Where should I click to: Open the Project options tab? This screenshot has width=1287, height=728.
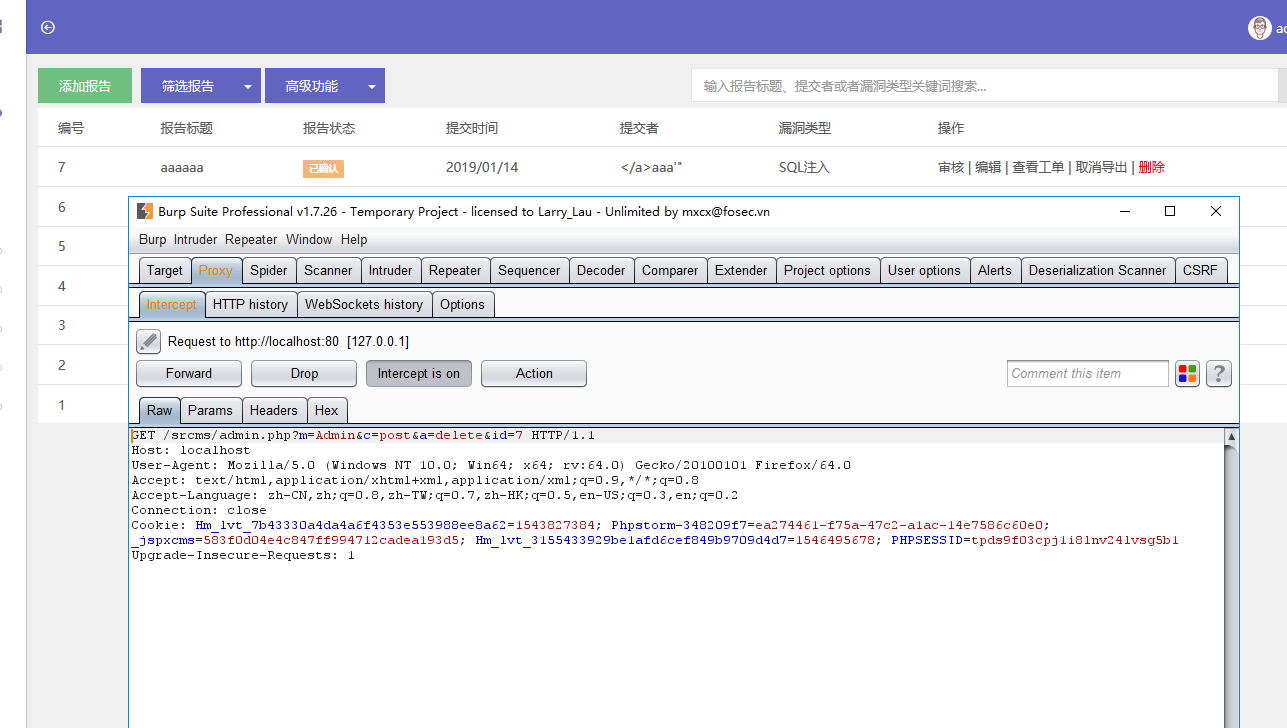[827, 270]
